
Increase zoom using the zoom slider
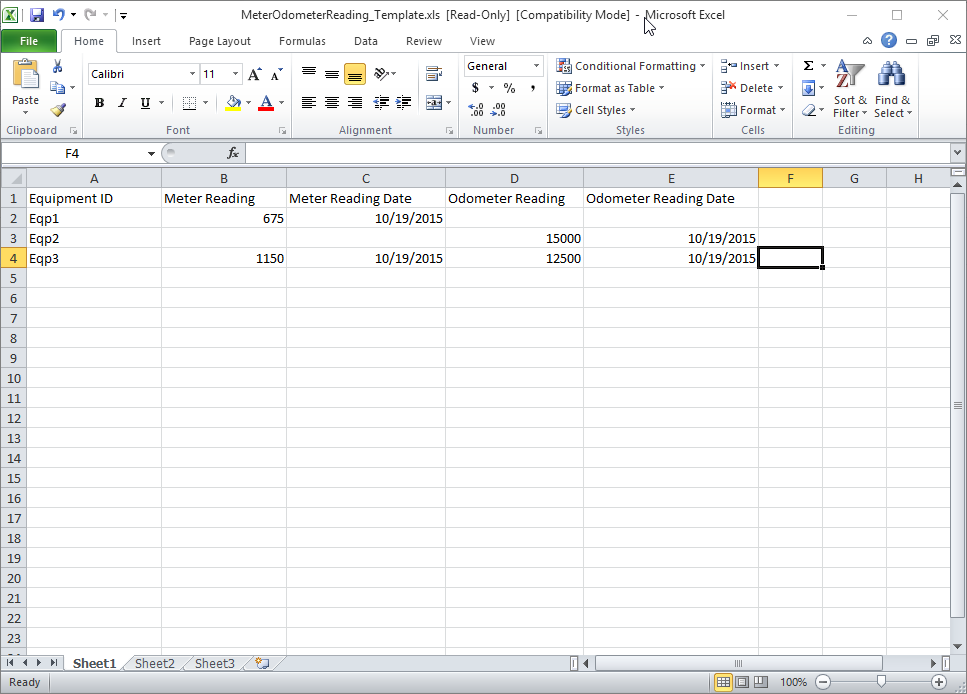click(937, 681)
